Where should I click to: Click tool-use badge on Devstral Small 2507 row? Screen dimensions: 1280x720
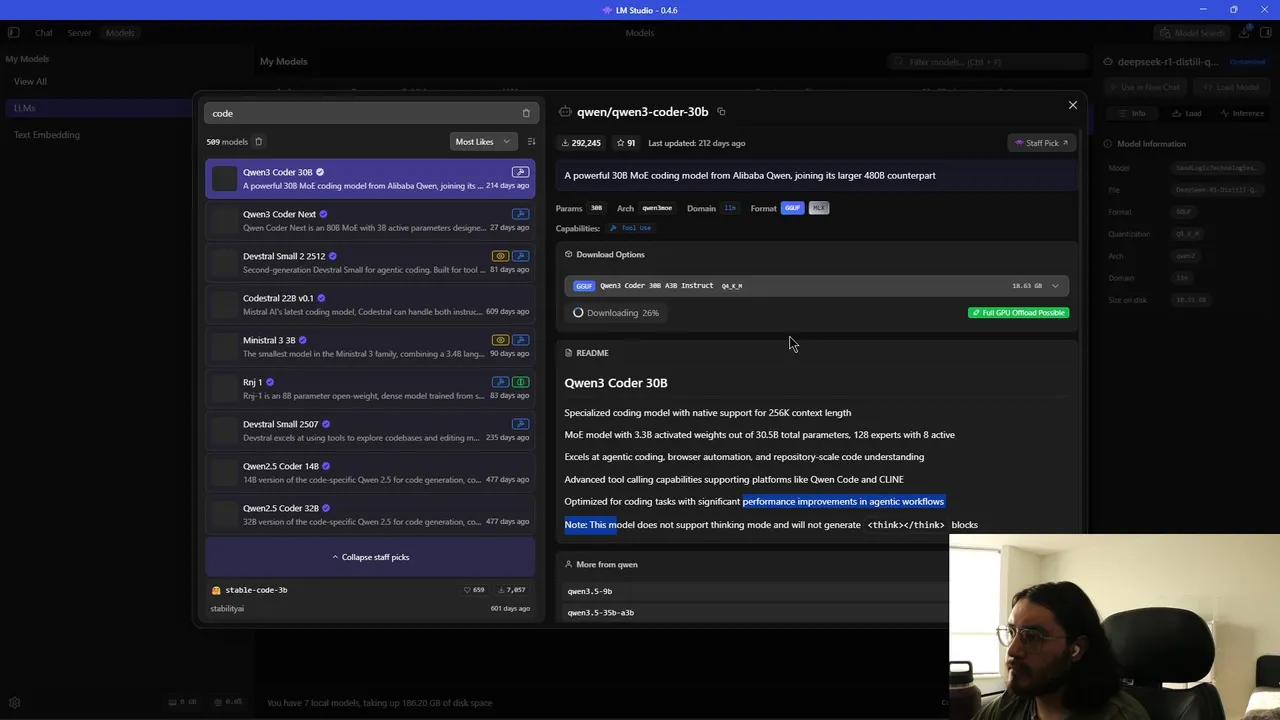[x=520, y=424]
